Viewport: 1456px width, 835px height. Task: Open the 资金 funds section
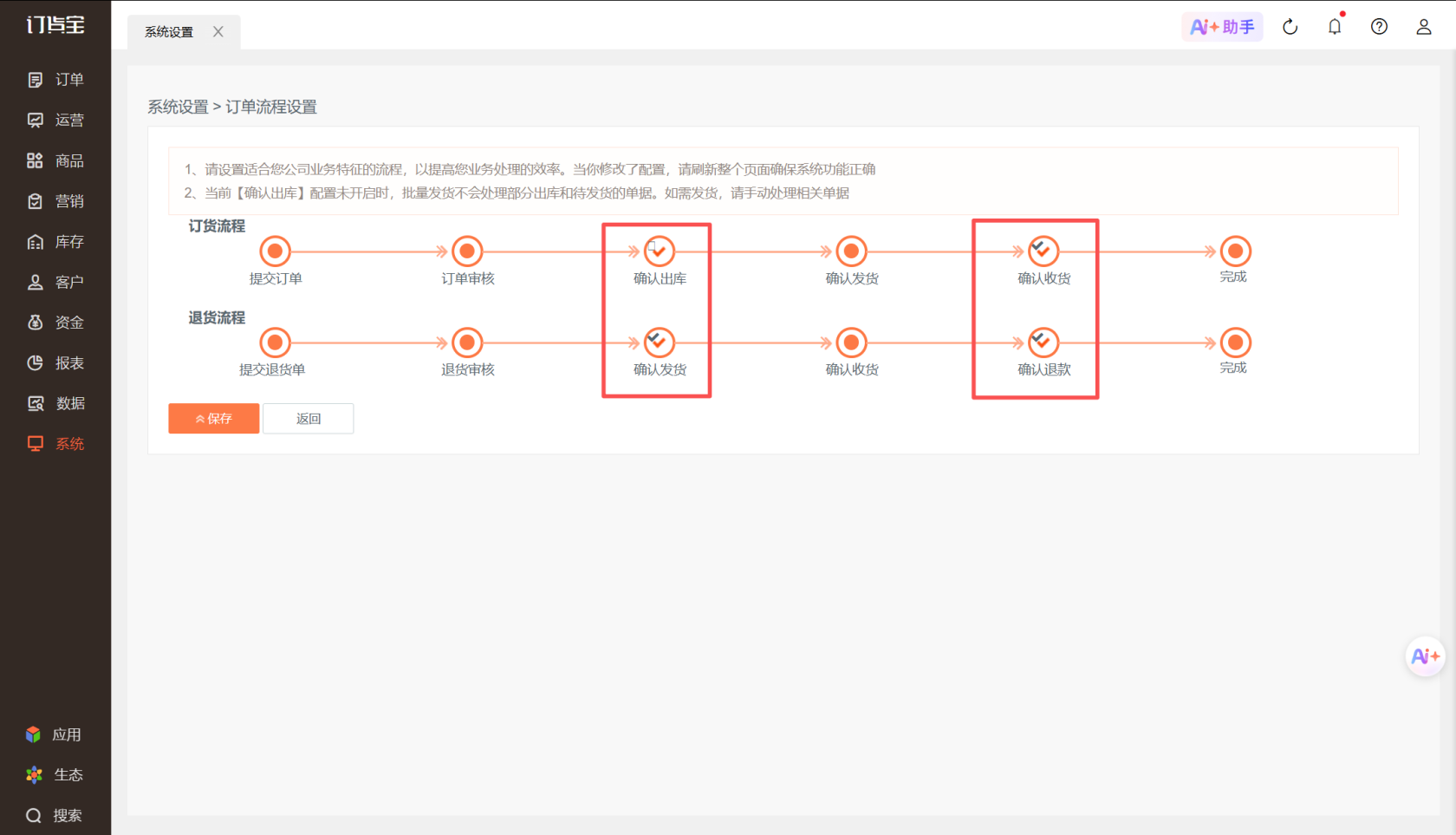coord(55,323)
